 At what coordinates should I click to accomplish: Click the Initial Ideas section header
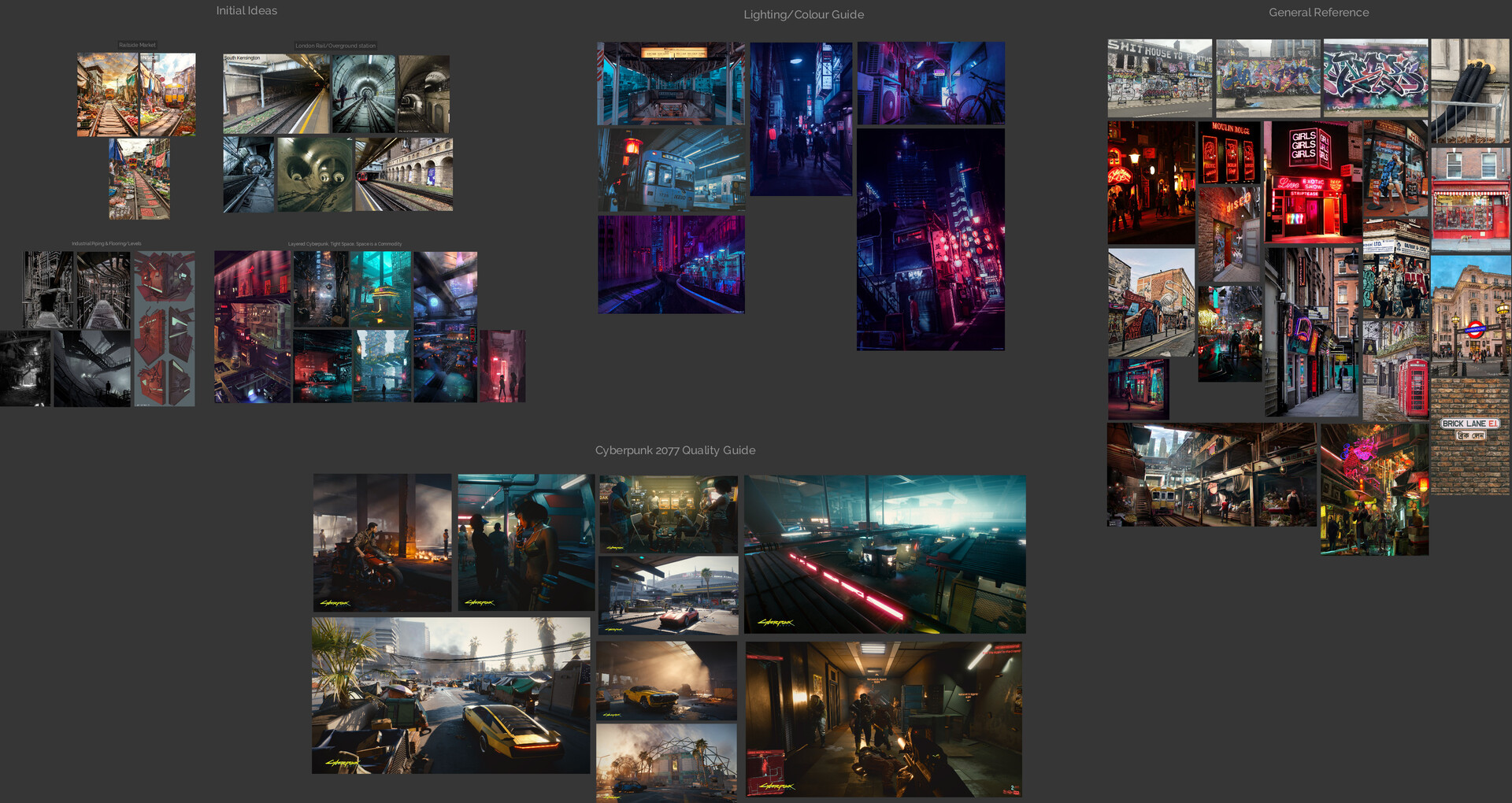tap(246, 10)
